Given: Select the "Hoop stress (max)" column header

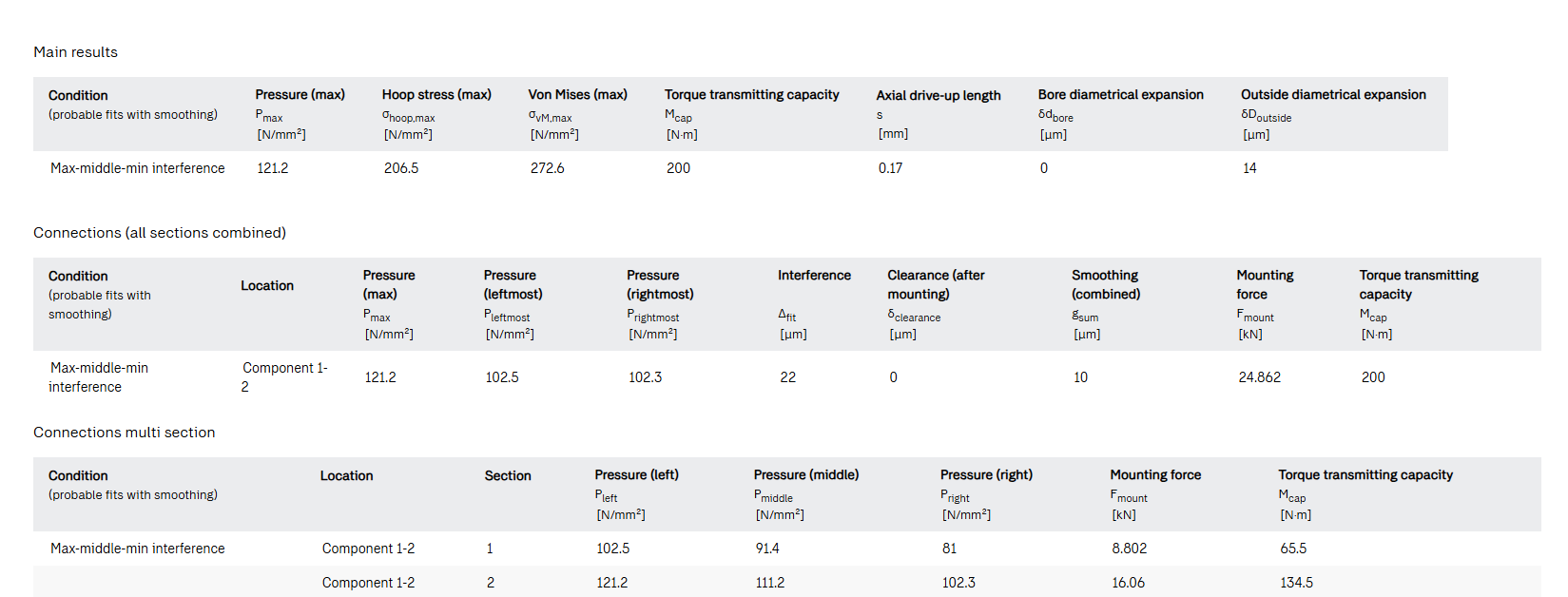Looking at the screenshot, I should click(x=436, y=95).
